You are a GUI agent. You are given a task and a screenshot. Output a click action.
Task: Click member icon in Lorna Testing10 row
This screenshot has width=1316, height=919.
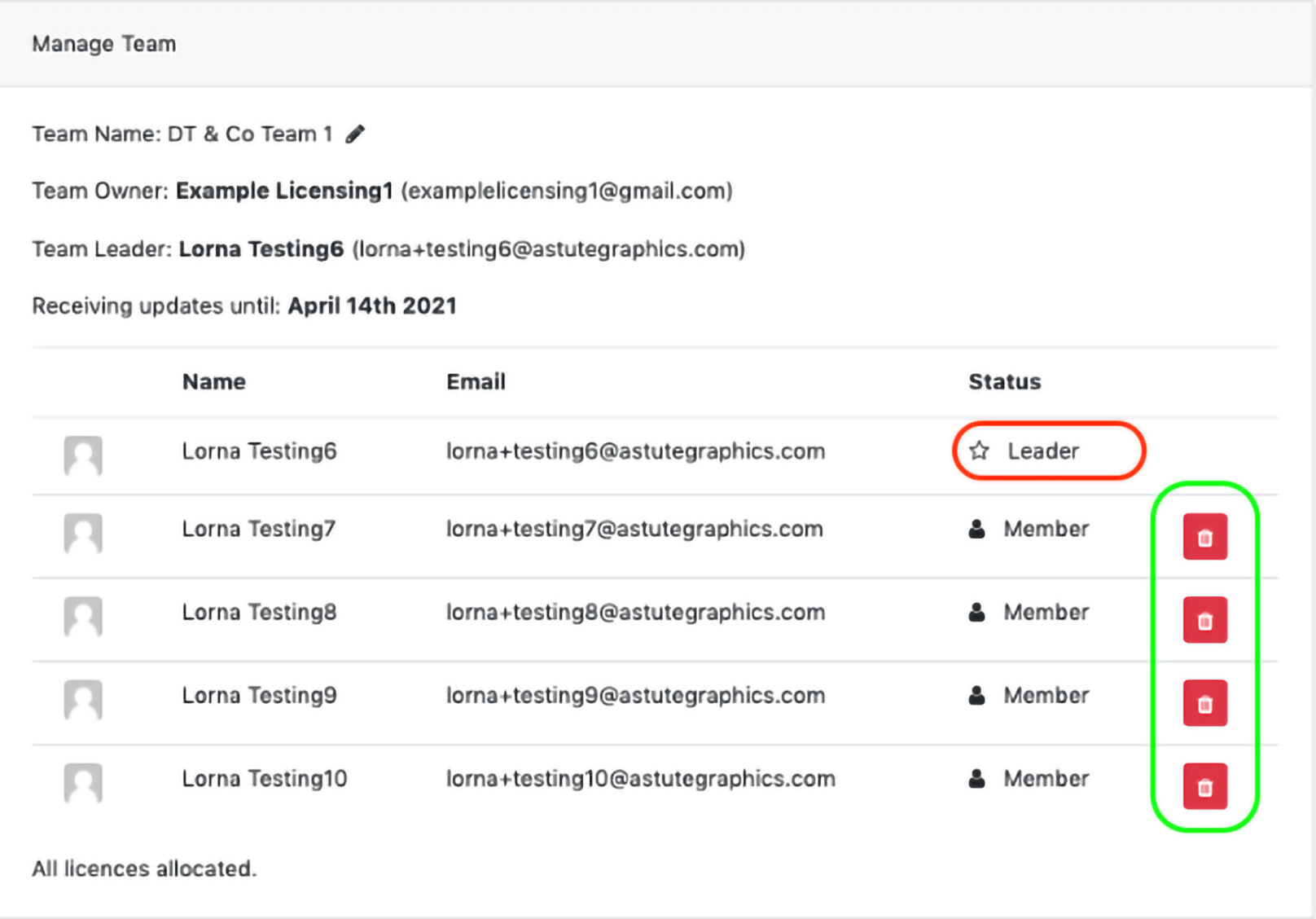[x=976, y=779]
